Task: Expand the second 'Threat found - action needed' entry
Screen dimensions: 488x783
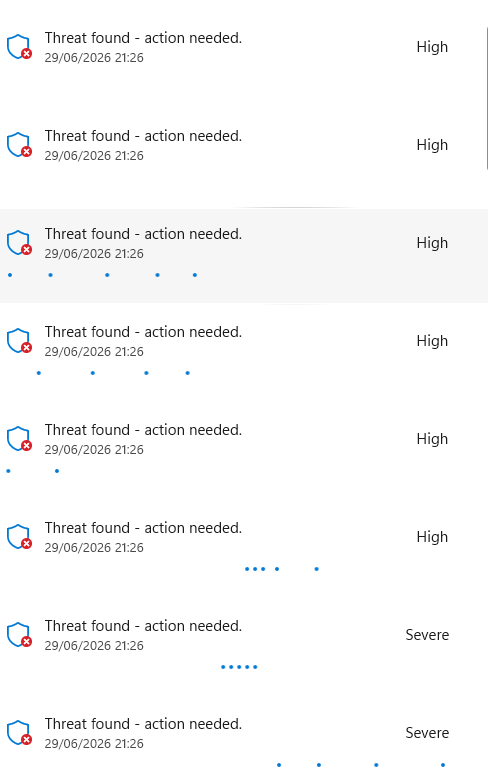Action: 143,136
